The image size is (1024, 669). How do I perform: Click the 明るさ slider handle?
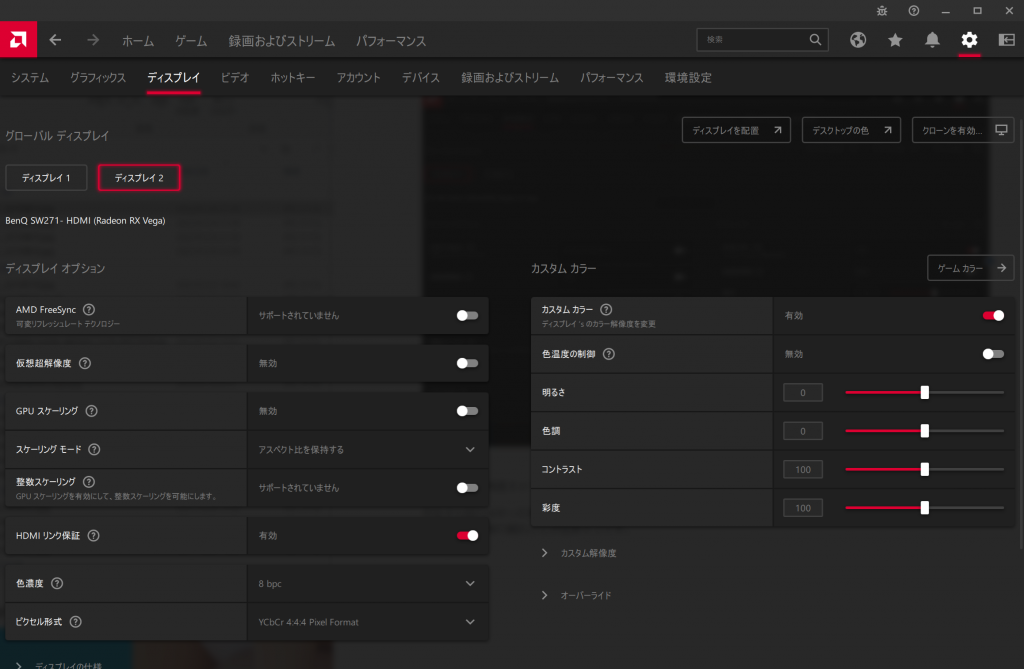pos(924,392)
